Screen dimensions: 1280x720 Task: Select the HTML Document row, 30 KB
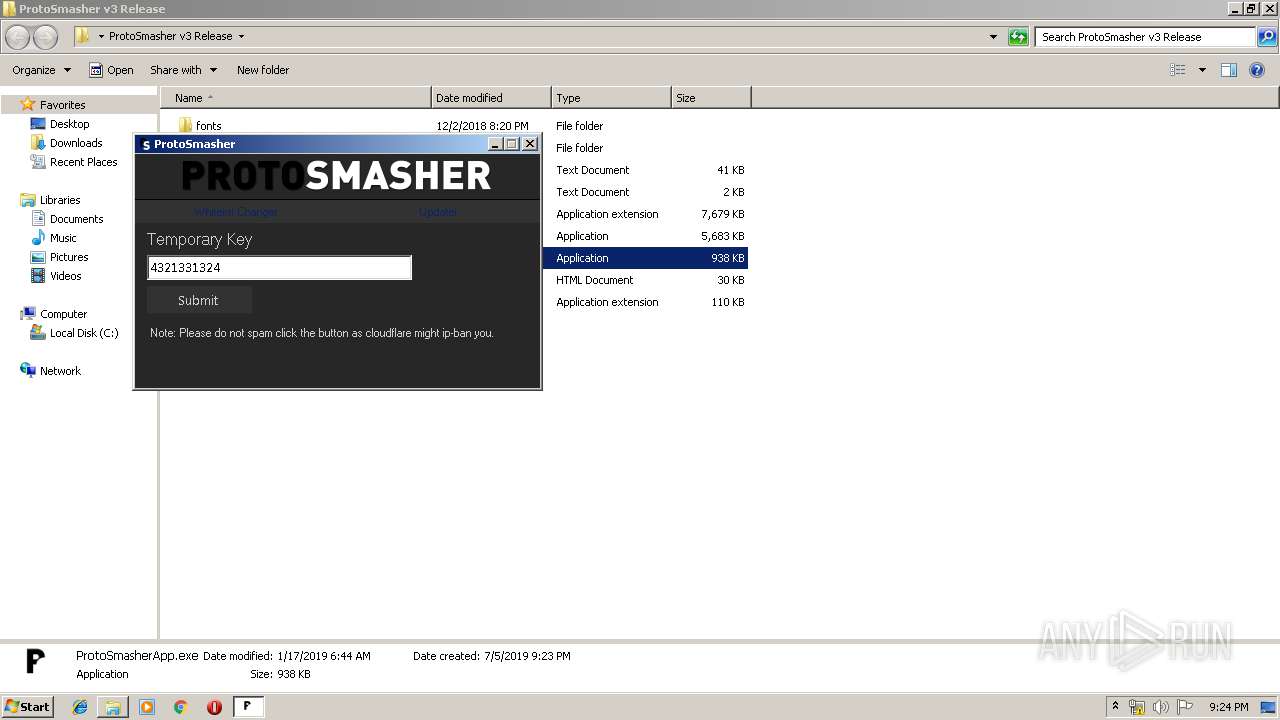pos(645,280)
